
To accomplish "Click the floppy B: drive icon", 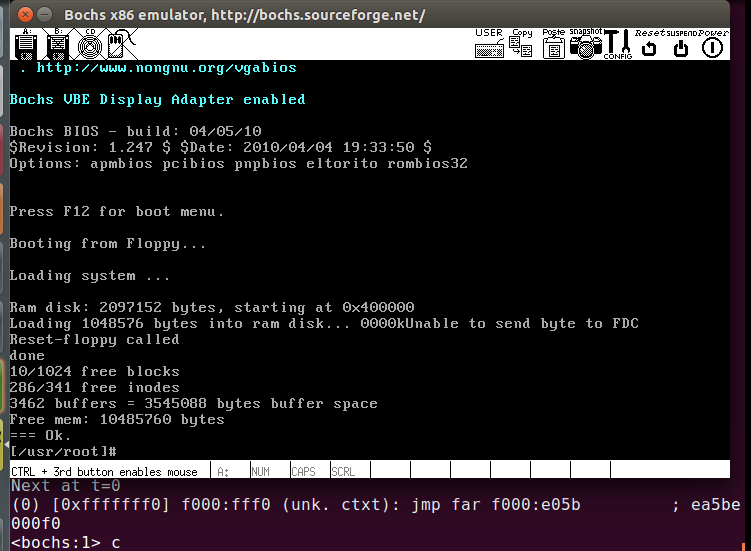I will pyautogui.click(x=57, y=44).
